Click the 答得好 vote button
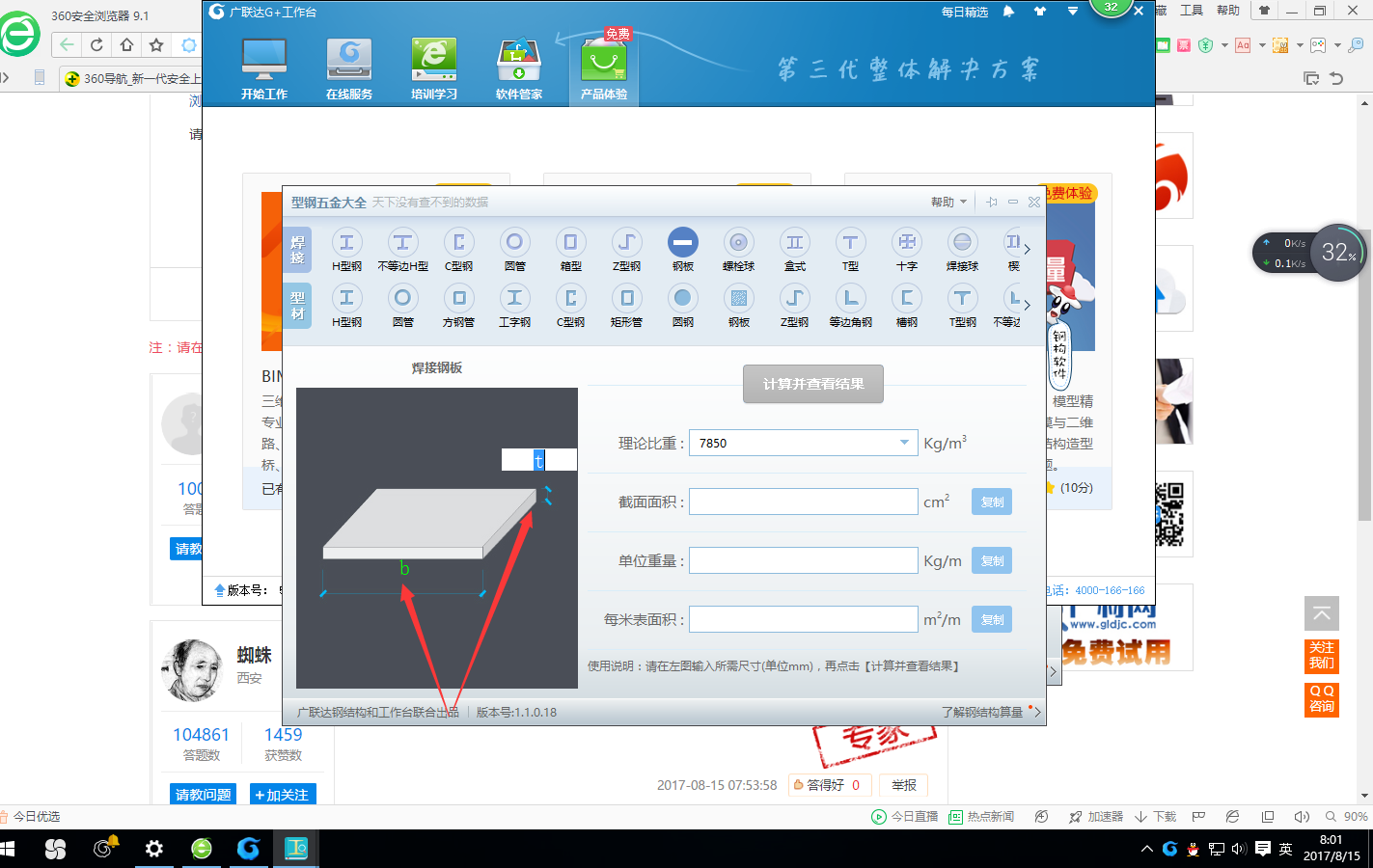 click(830, 785)
